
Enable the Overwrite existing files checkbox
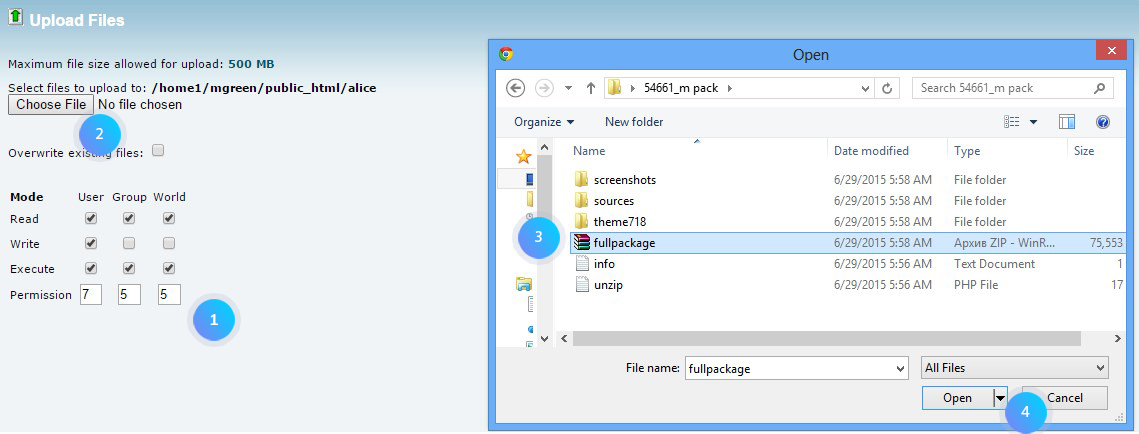pyautogui.click(x=158, y=150)
